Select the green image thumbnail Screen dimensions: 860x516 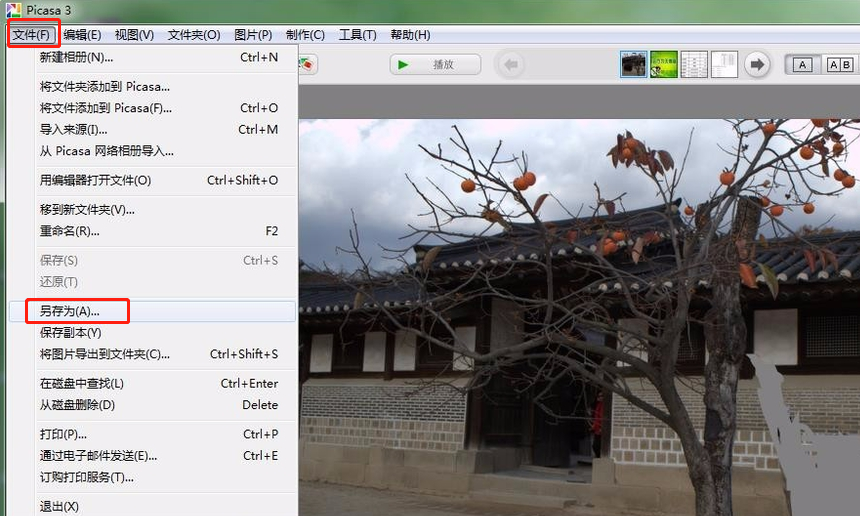pos(664,65)
